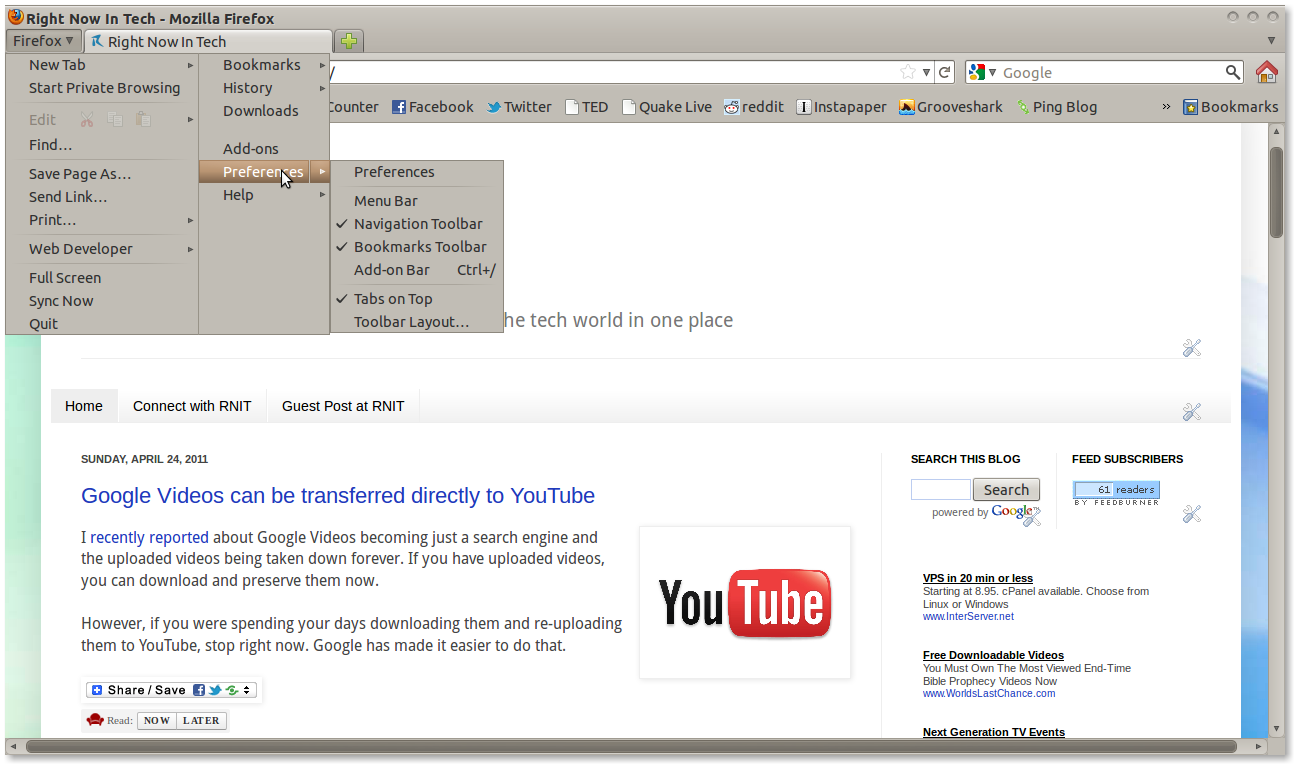
Task: Uncheck Navigation Toolbar
Action: [x=417, y=224]
